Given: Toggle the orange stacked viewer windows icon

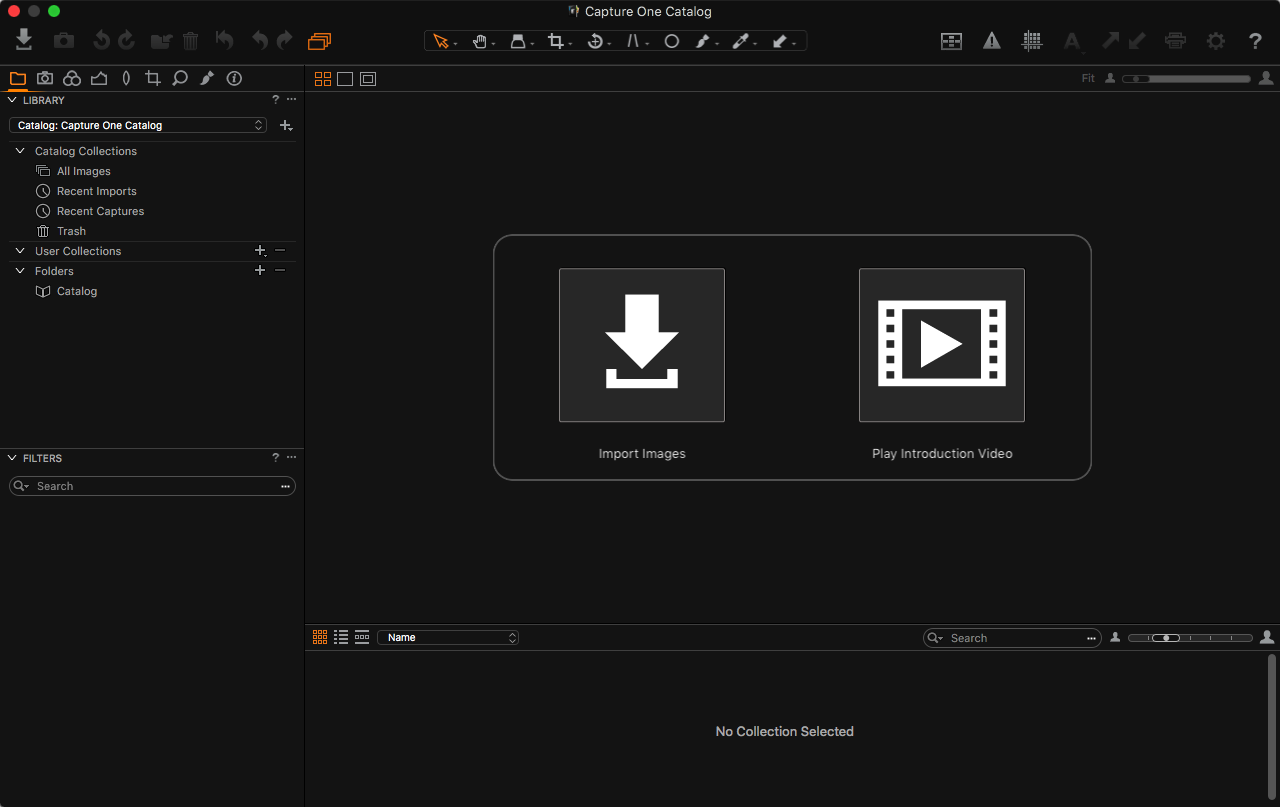Looking at the screenshot, I should pyautogui.click(x=319, y=41).
